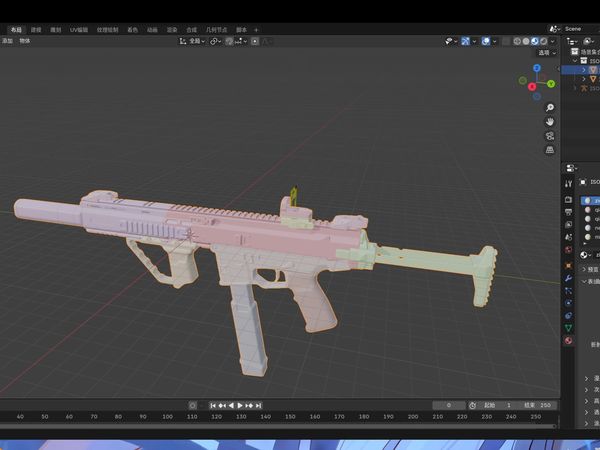600x450 pixels.
Task: Open the Material properties tab
Action: click(x=568, y=341)
